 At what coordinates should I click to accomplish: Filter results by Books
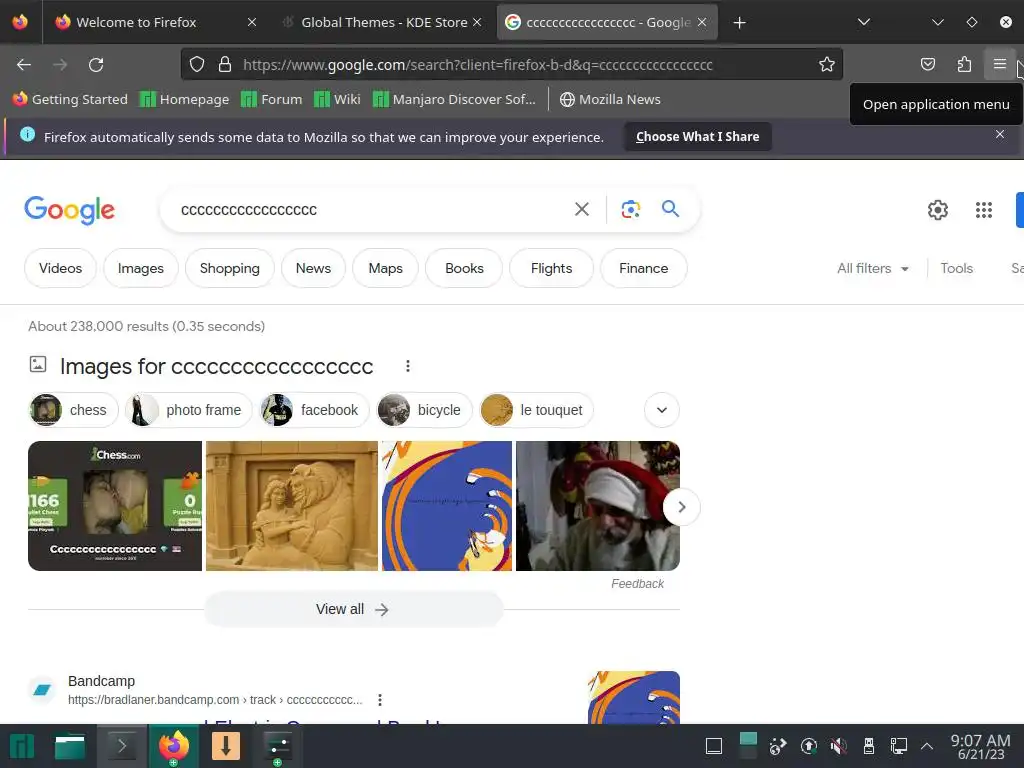tap(464, 268)
